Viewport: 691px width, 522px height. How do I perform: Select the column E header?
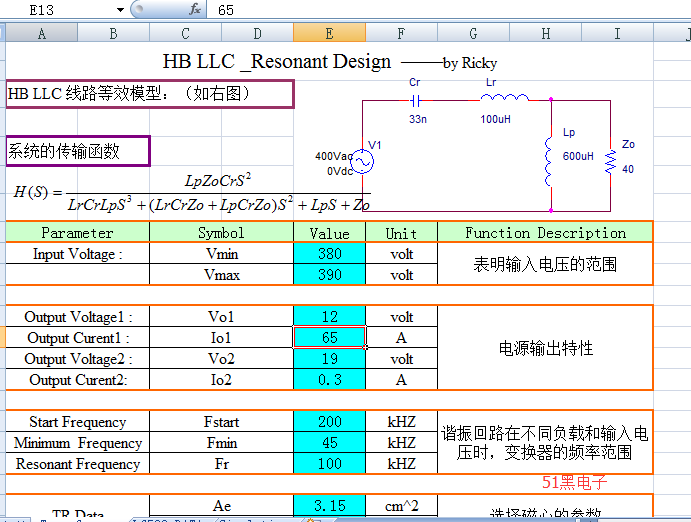coord(329,34)
